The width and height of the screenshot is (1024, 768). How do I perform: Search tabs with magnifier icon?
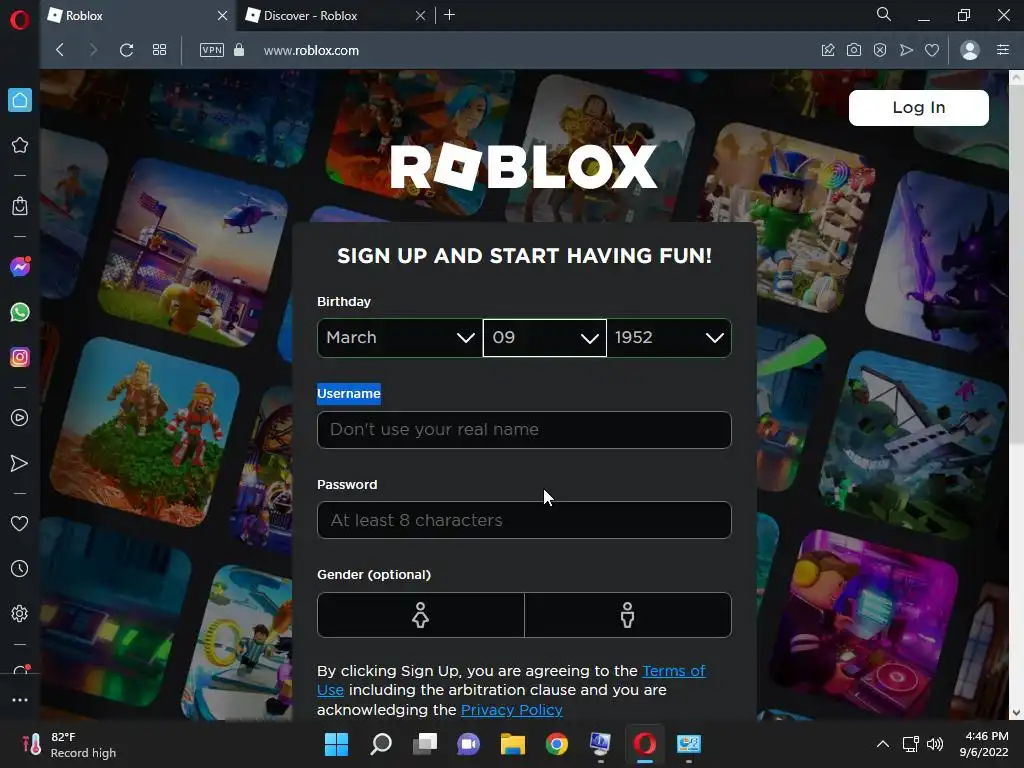coord(884,14)
